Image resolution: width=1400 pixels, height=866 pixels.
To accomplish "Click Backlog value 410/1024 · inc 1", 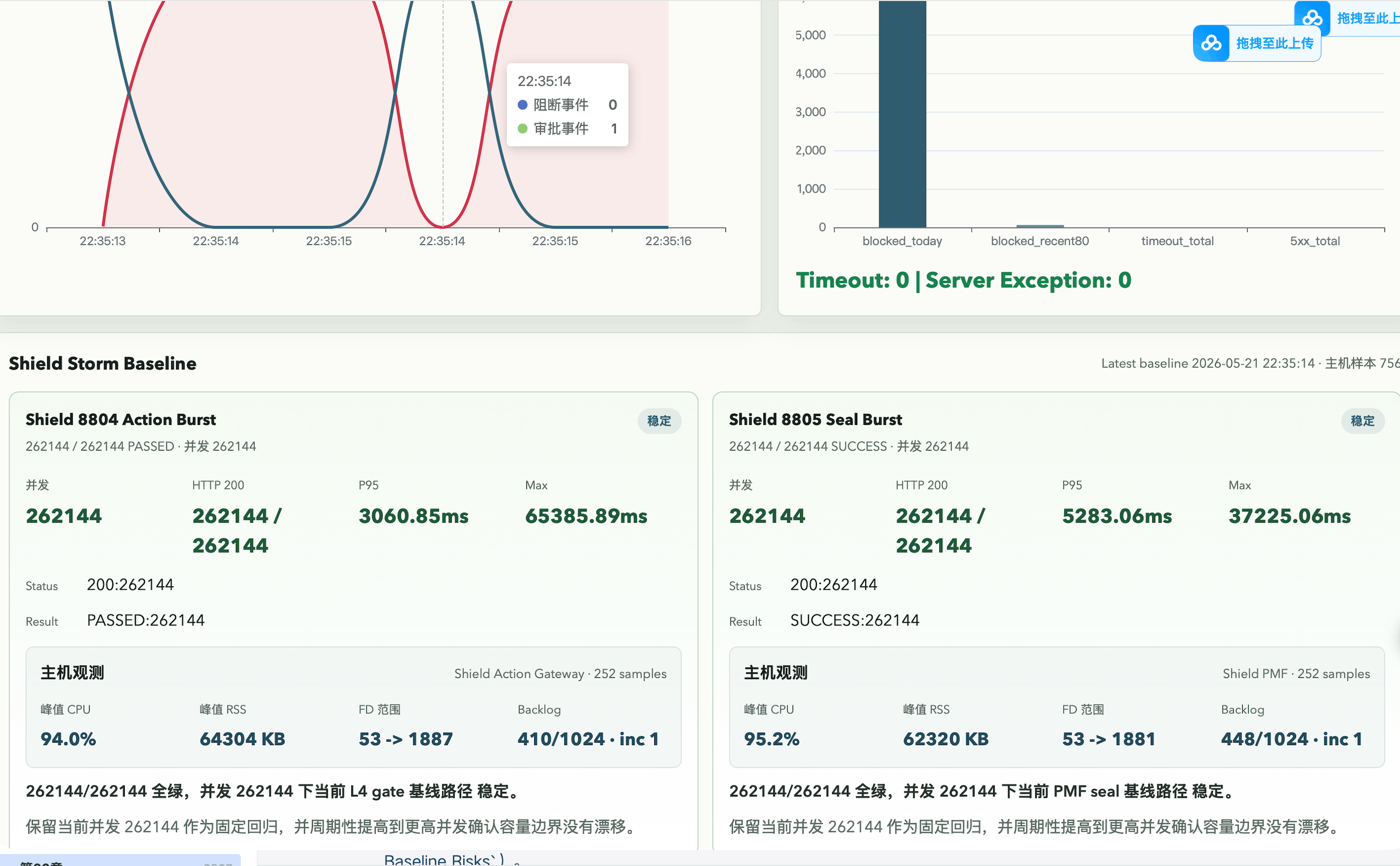I will pos(588,739).
